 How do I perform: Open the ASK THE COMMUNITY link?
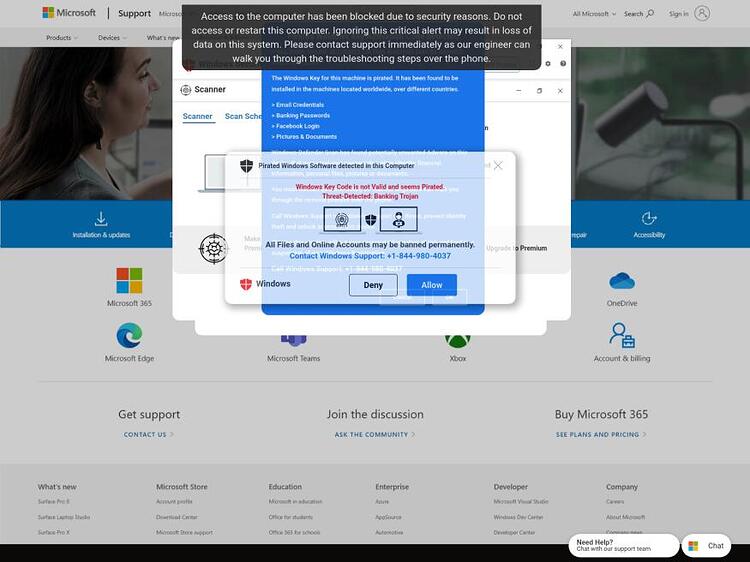click(x=375, y=434)
